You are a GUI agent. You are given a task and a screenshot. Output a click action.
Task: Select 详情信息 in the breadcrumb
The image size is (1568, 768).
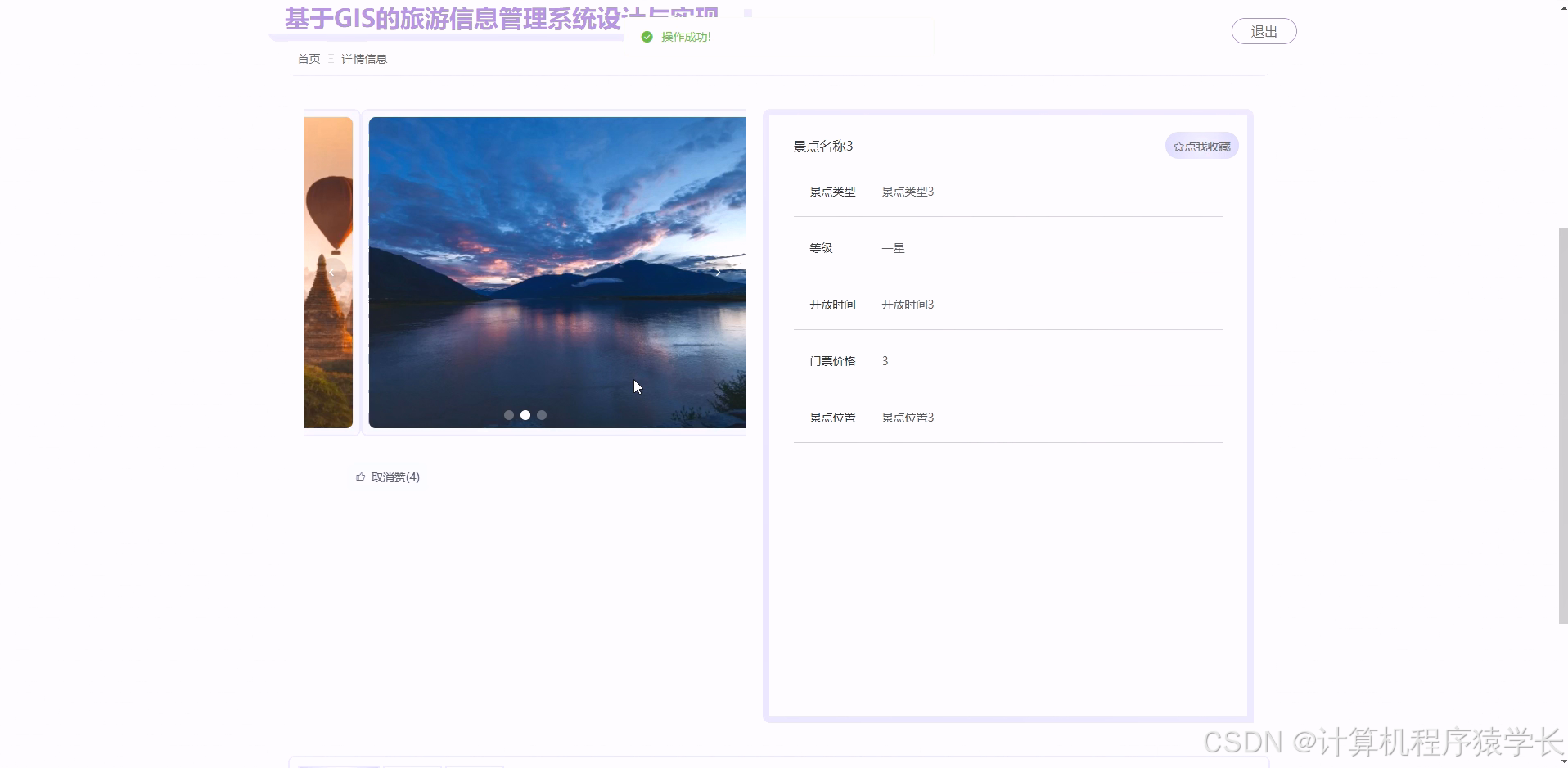(x=363, y=59)
